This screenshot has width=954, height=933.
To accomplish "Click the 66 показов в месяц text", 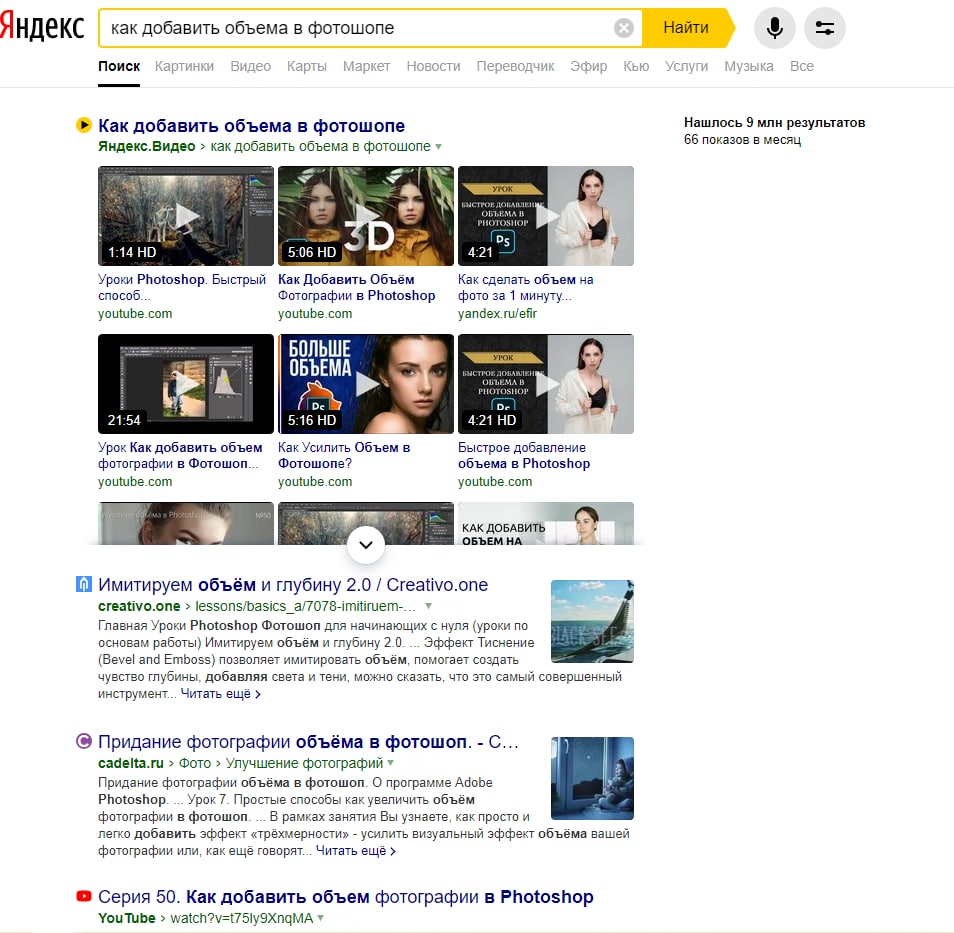I will (742, 140).
